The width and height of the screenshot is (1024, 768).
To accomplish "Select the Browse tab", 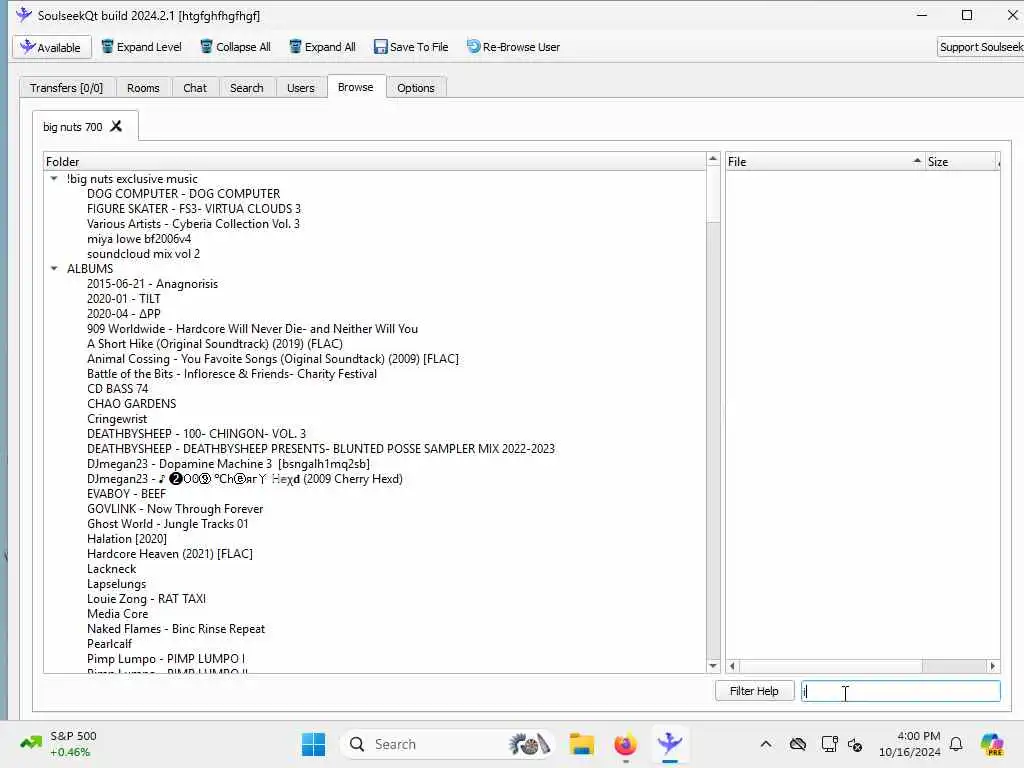I will 355,87.
